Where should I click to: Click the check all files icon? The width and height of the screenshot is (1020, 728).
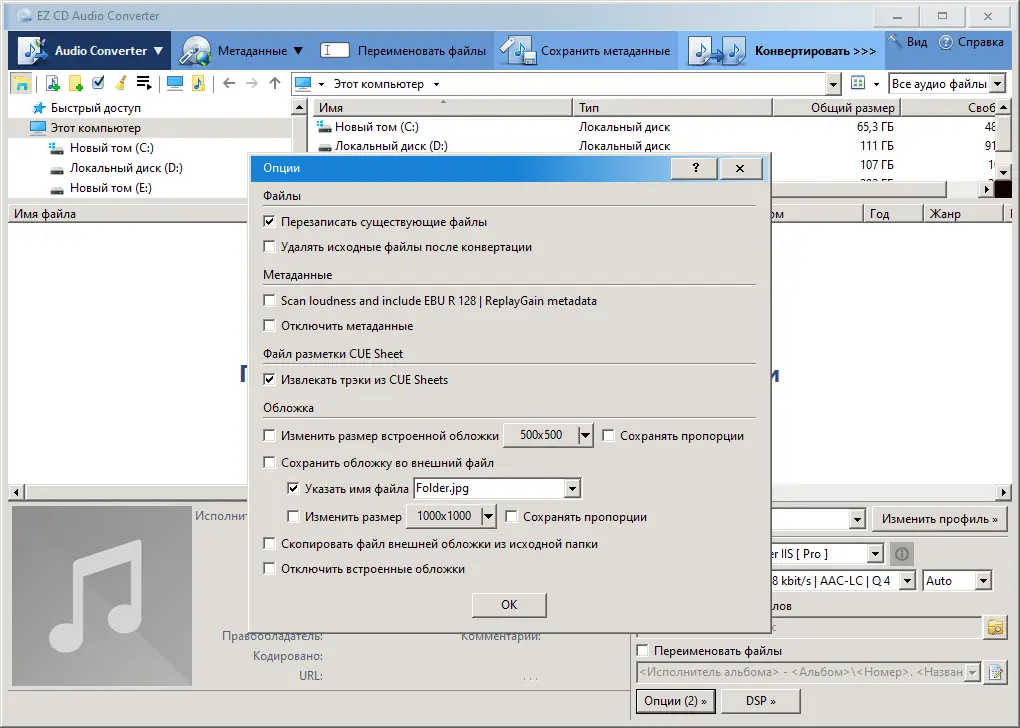[x=98, y=83]
